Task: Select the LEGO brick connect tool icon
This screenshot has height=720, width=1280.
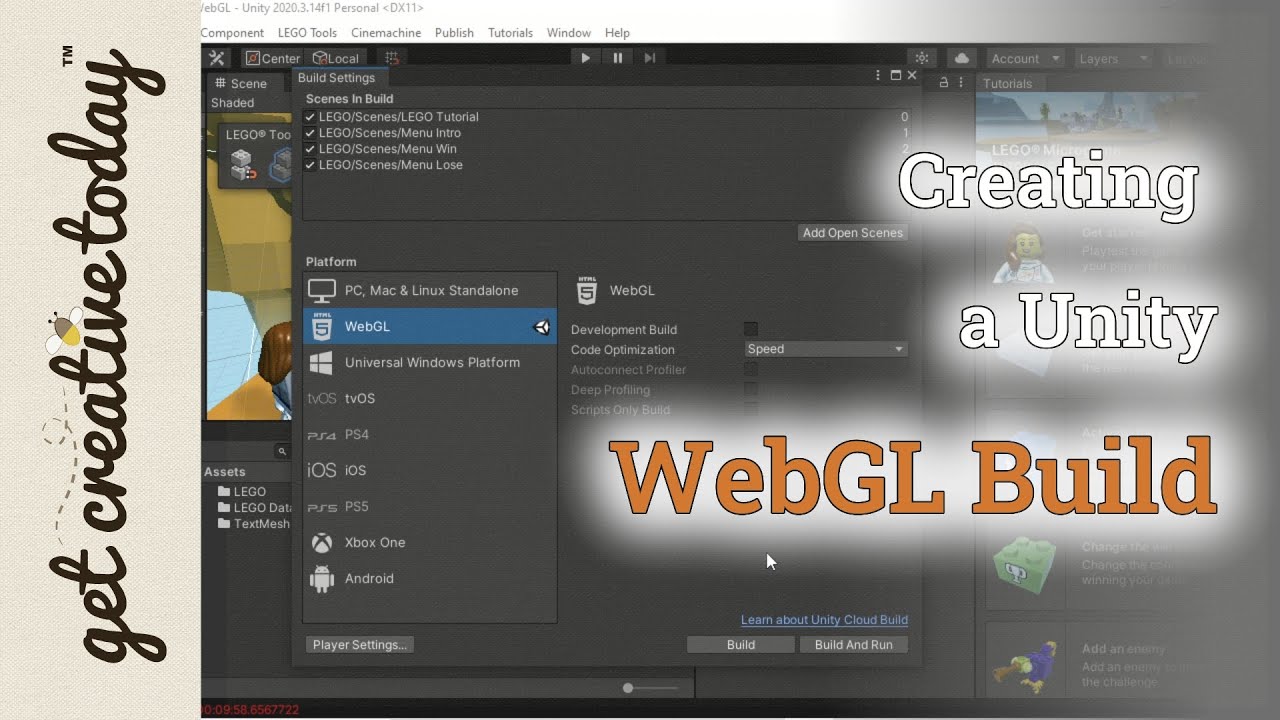Action: point(243,165)
